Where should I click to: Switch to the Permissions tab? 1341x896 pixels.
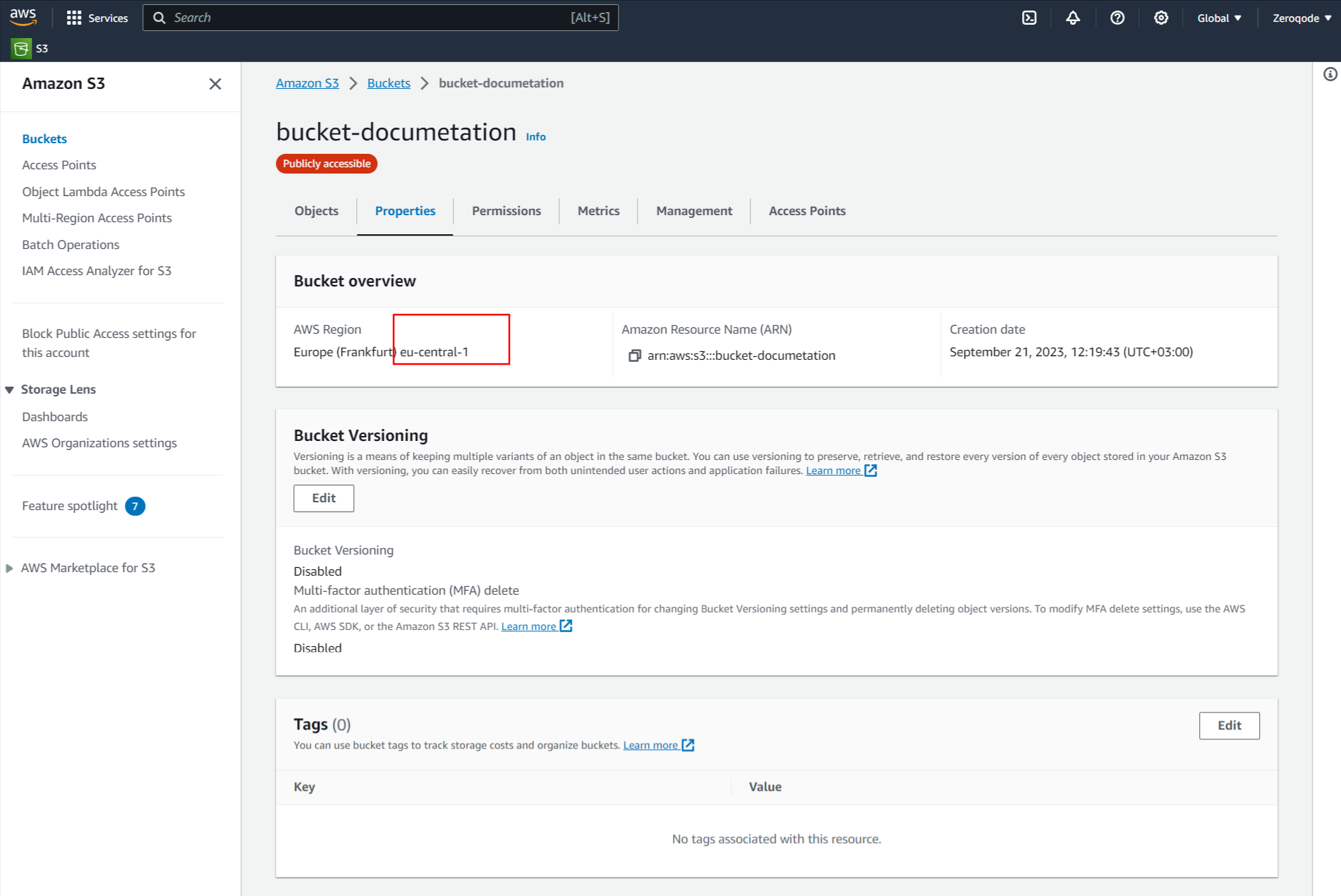(x=506, y=211)
